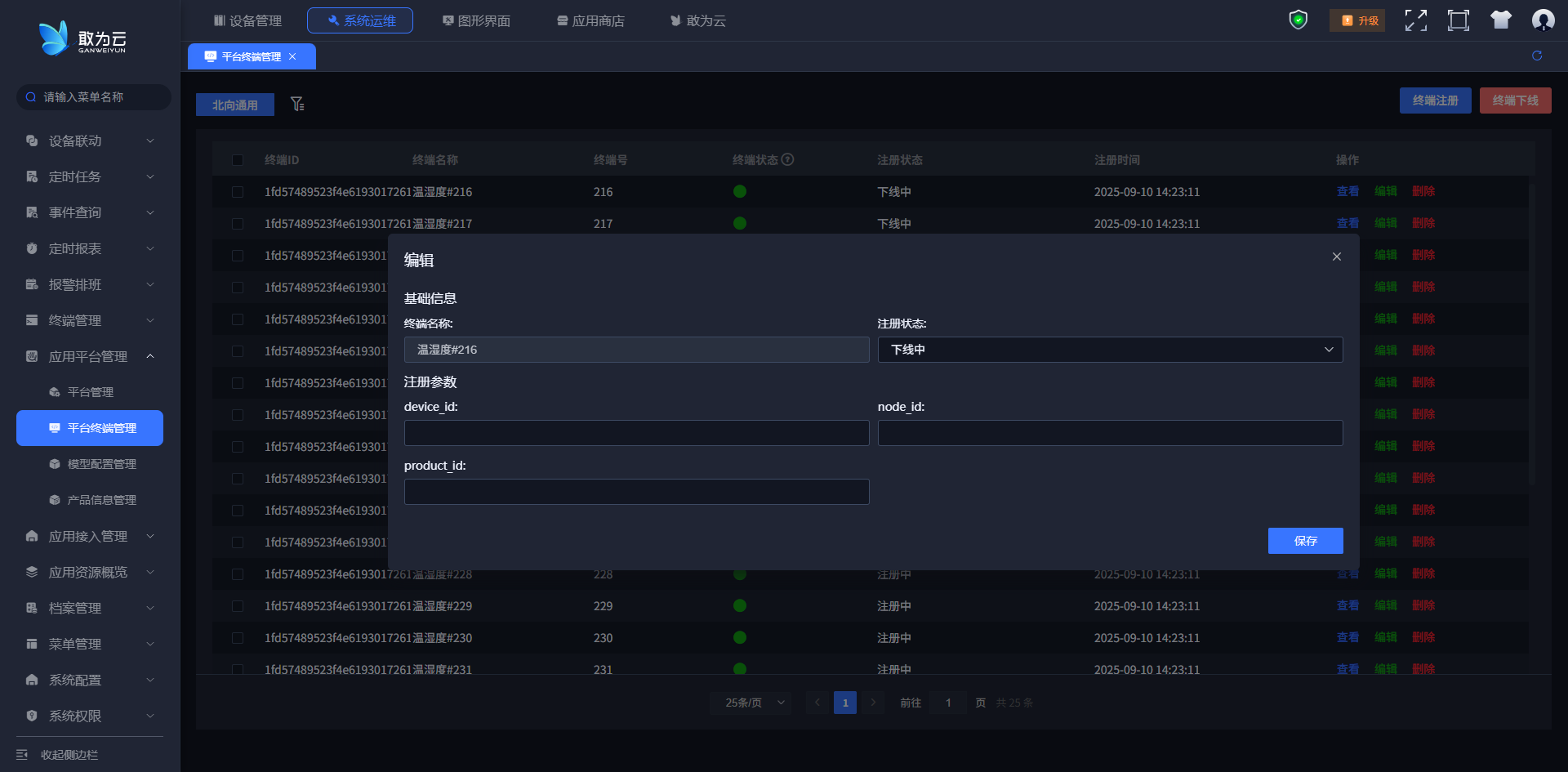Click the 终端注册 button
This screenshot has width=1568, height=772.
[1435, 100]
